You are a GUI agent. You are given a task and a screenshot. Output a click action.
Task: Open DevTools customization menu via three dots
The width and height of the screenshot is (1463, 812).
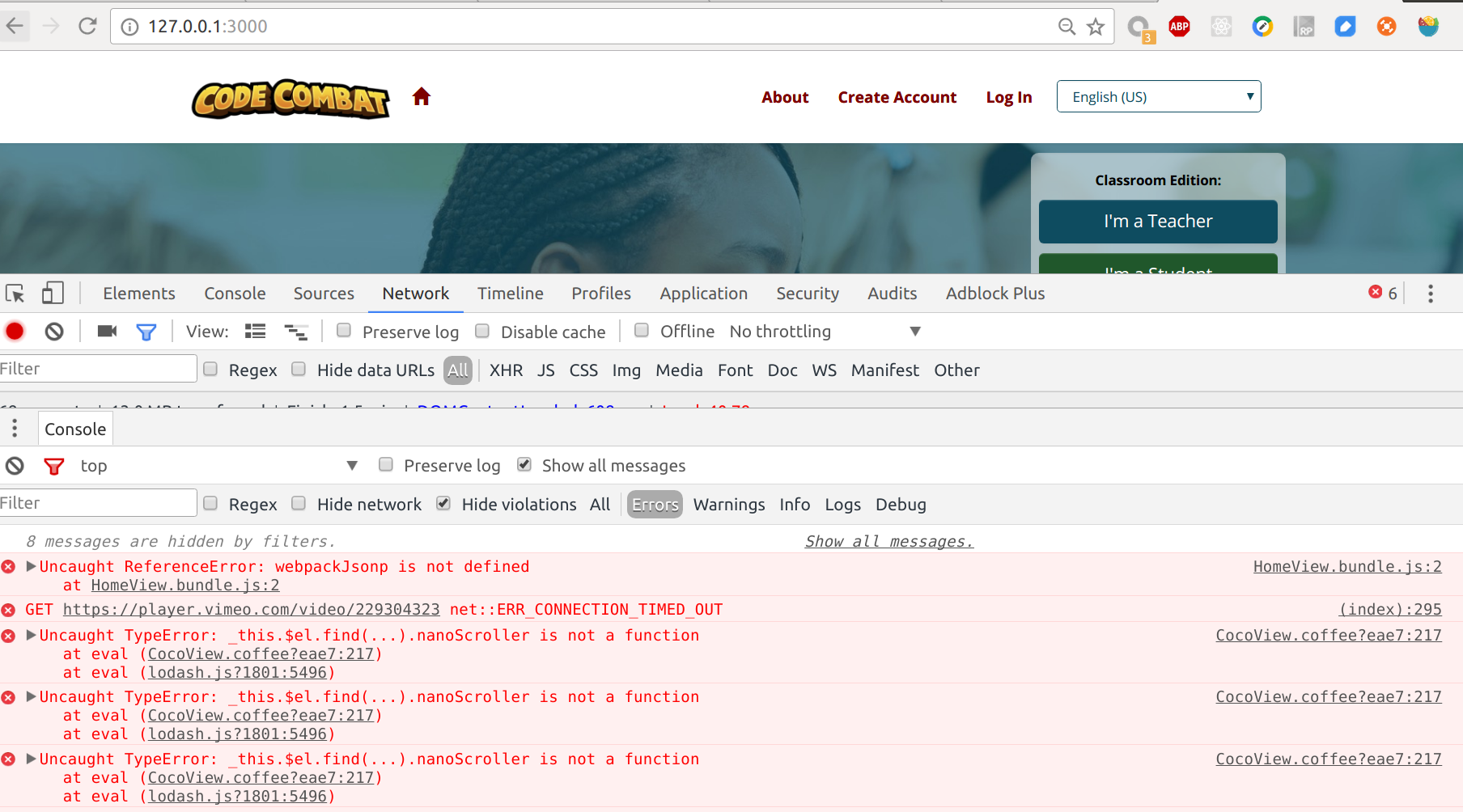(1430, 293)
